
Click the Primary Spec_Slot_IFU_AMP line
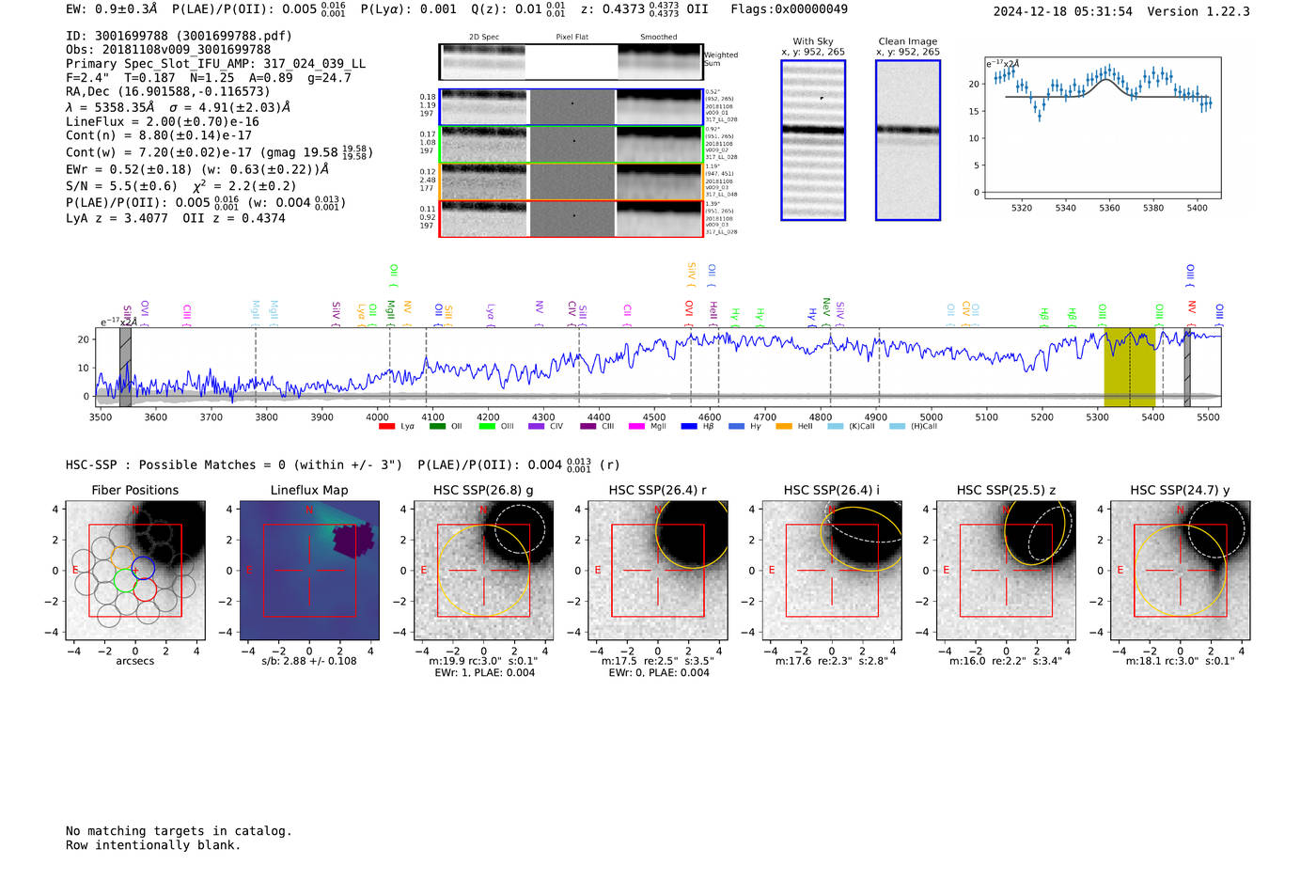point(215,64)
